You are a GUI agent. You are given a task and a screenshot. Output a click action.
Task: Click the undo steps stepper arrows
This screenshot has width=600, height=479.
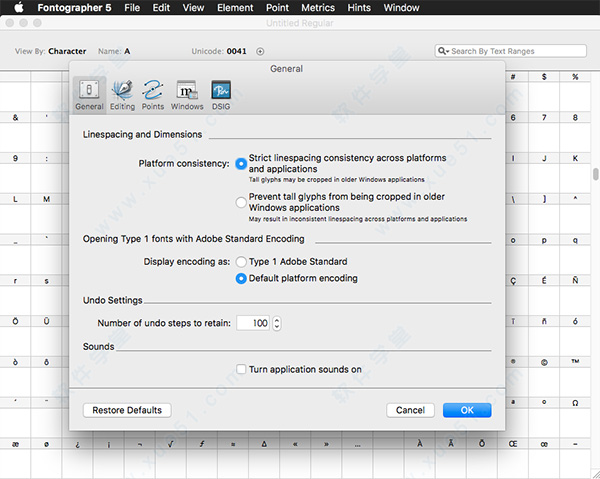tap(277, 323)
